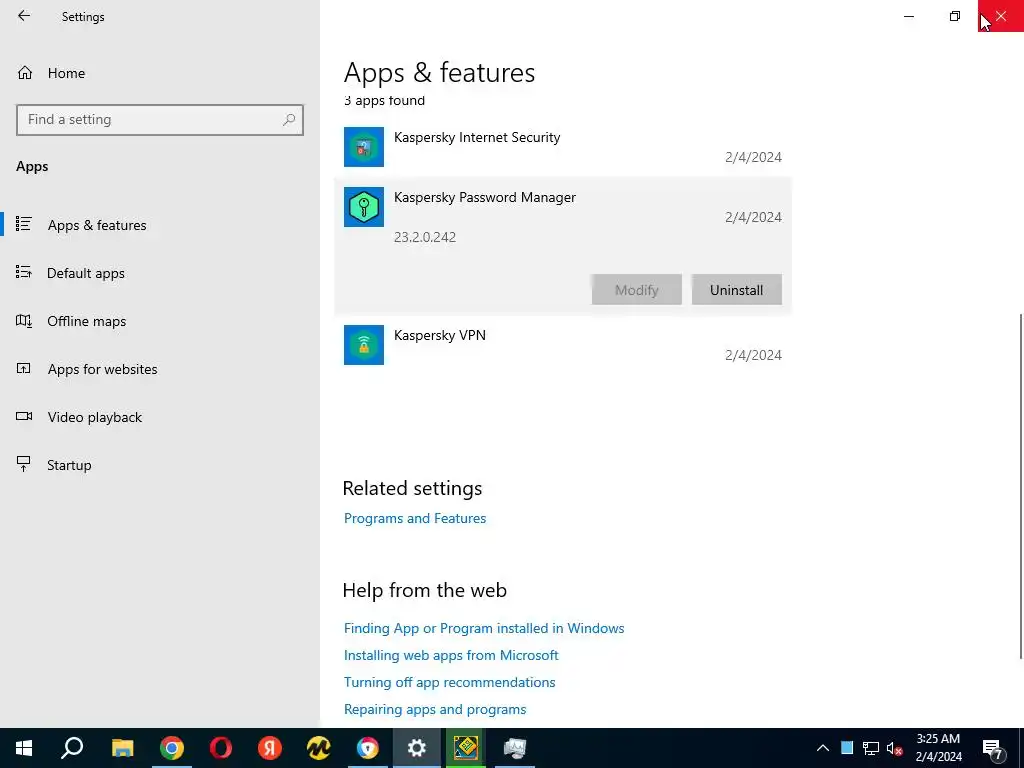Viewport: 1024px width, 768px height.
Task: Click the blue square tray icon
Action: (847, 748)
